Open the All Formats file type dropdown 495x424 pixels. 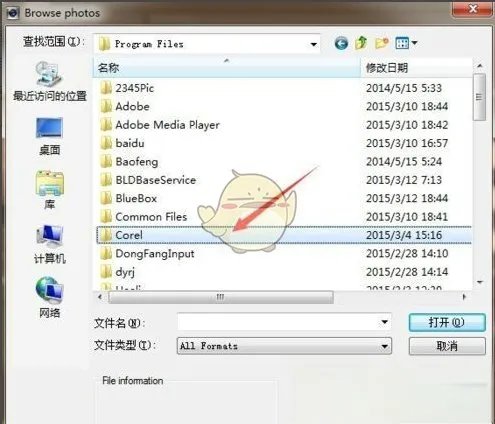(x=284, y=346)
